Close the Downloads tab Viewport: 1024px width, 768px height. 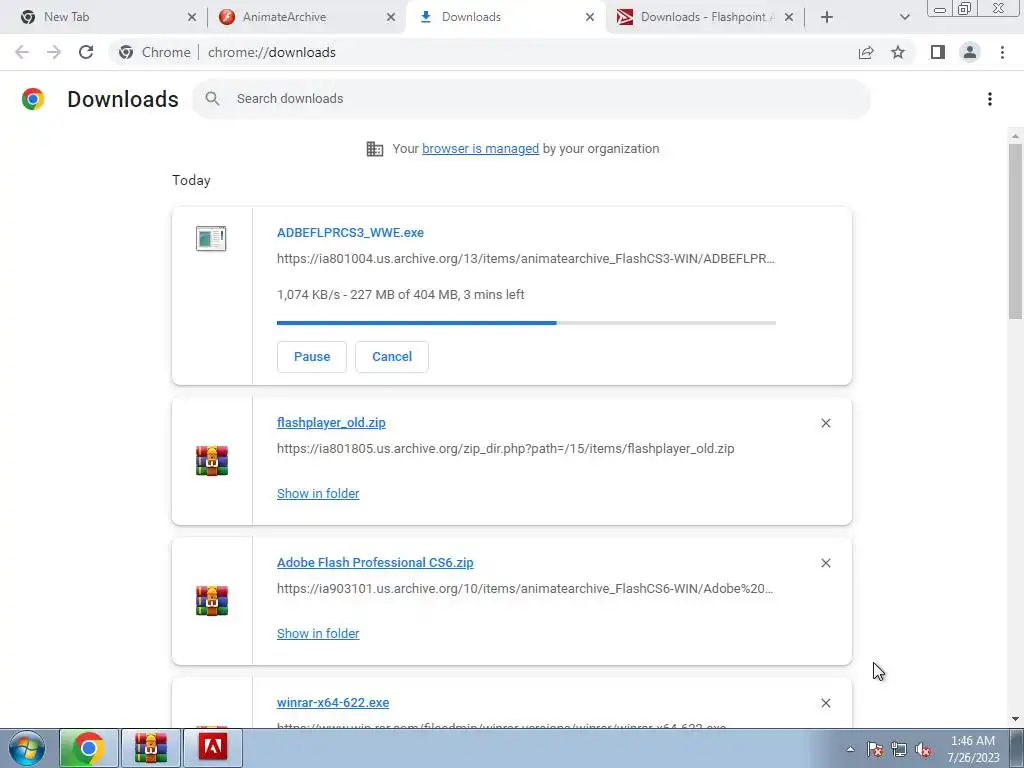[x=590, y=17]
